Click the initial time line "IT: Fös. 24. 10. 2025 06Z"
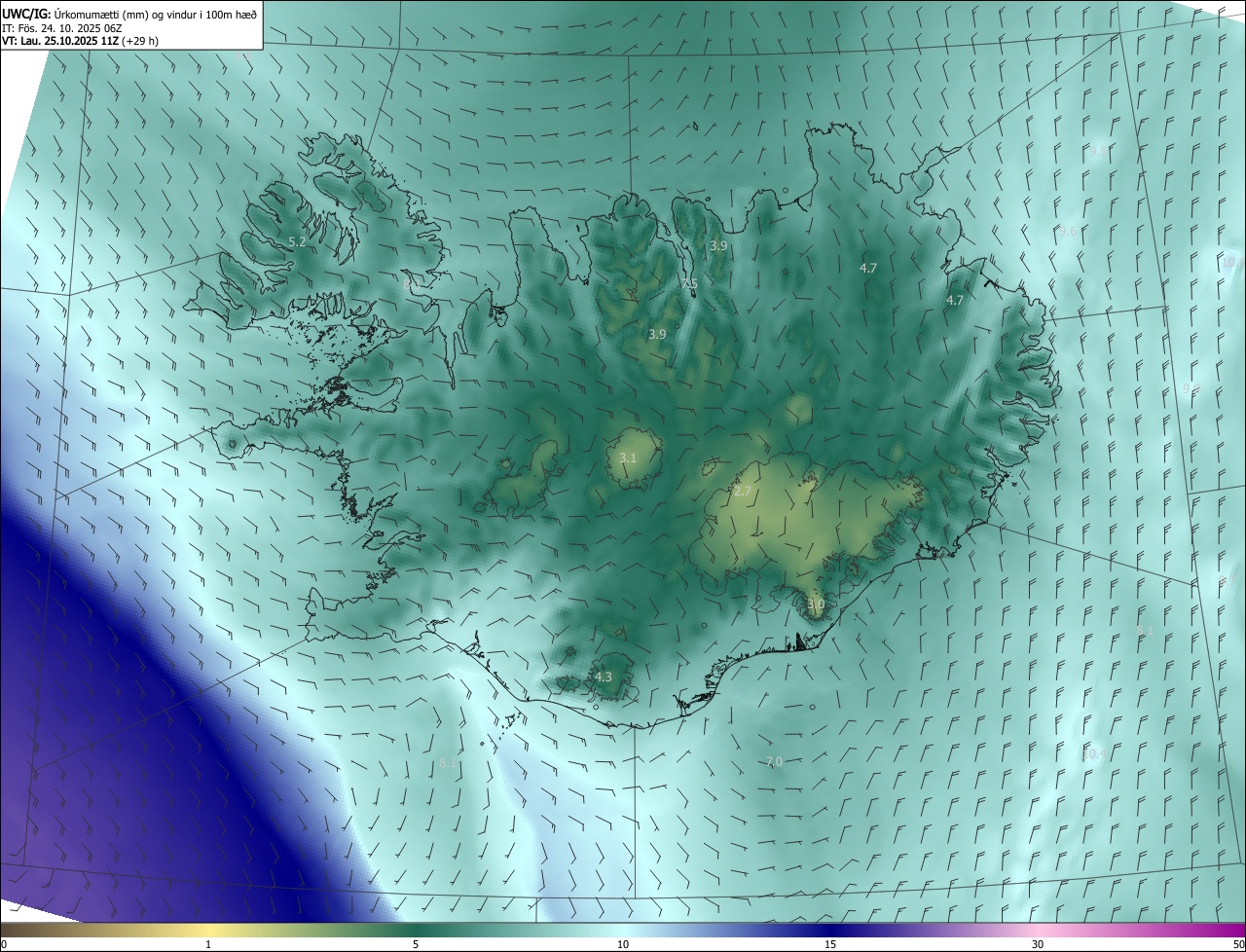 click(61, 27)
